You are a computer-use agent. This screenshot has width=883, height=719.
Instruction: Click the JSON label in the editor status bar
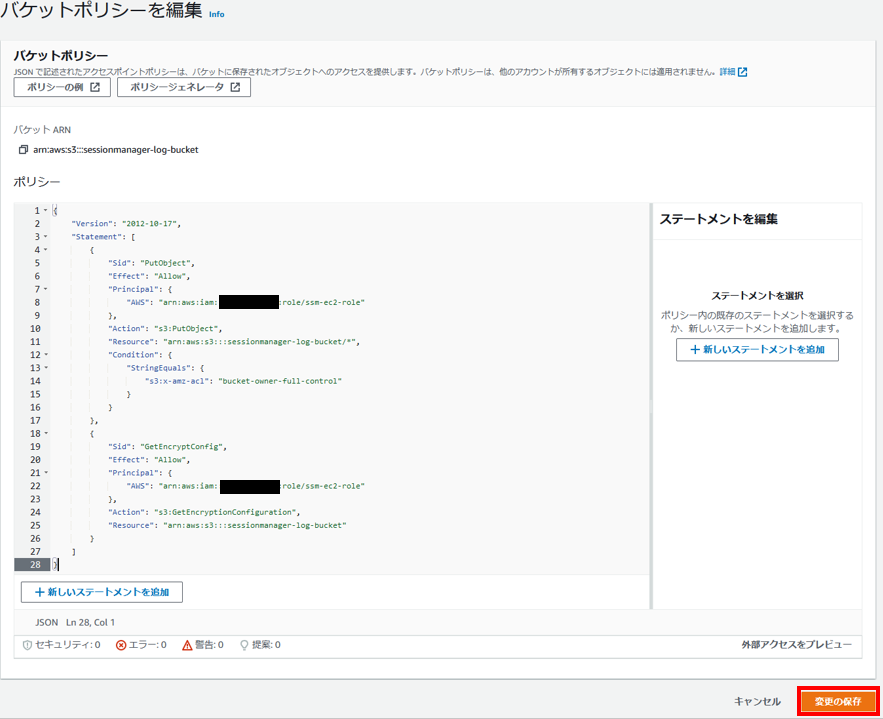pyautogui.click(x=47, y=622)
